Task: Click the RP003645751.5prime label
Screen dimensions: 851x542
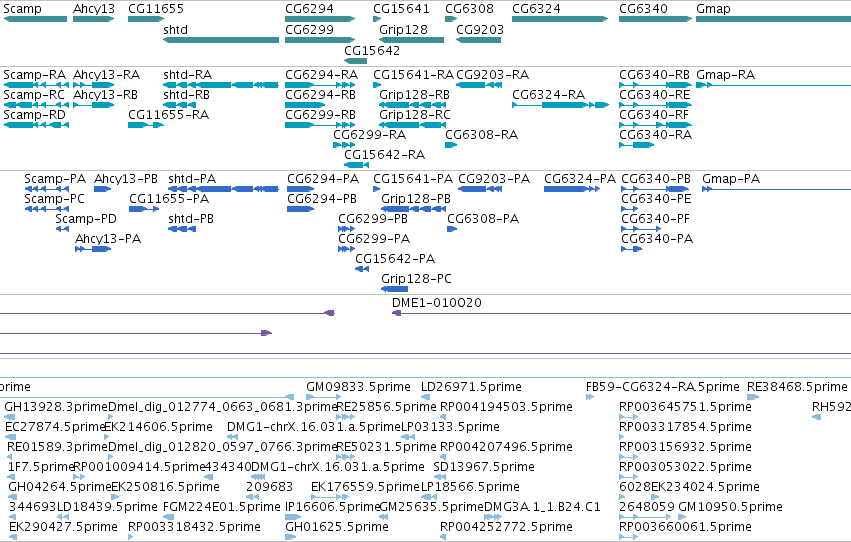Action: [x=685, y=407]
